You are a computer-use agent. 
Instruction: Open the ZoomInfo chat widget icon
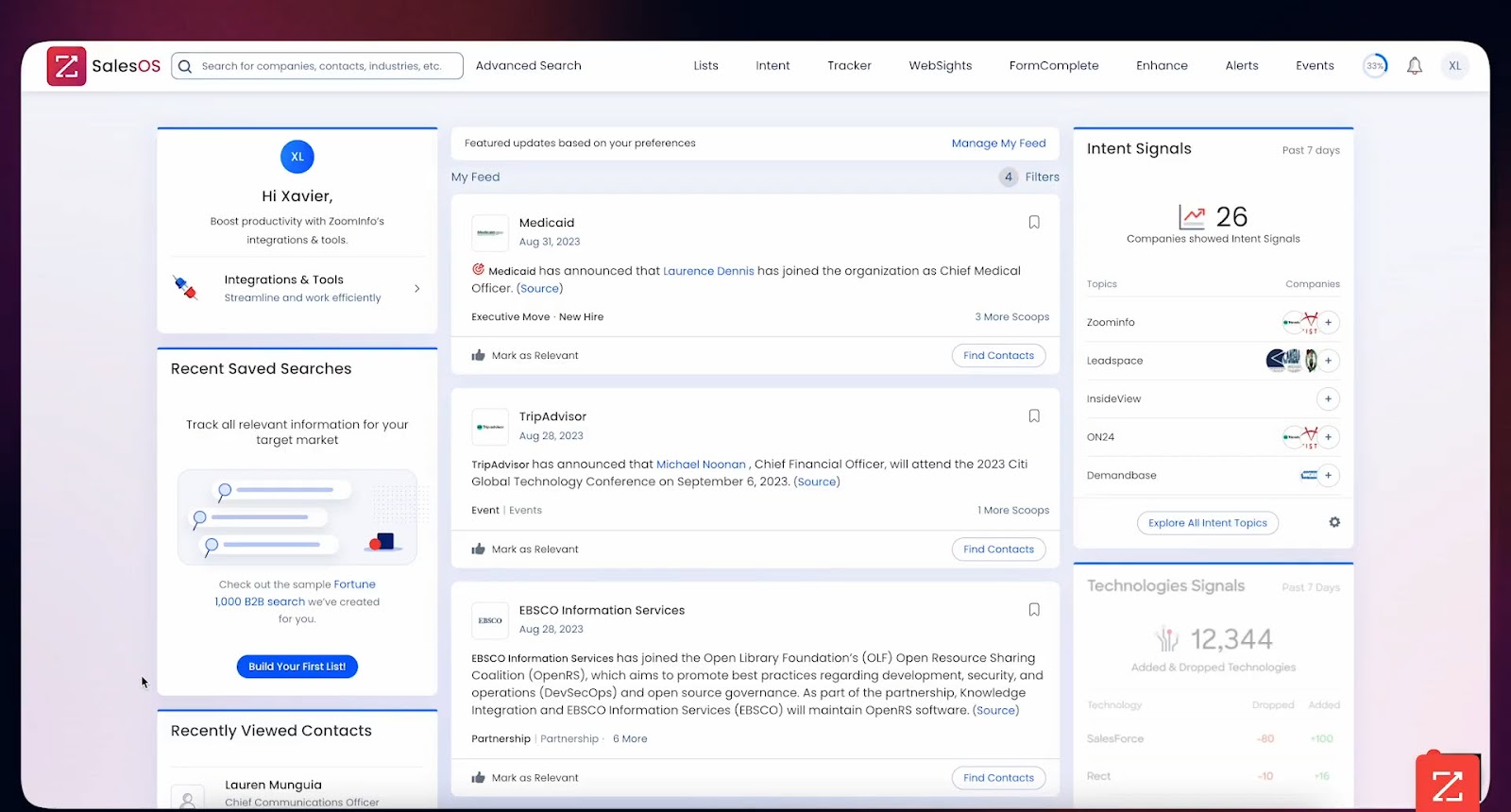pyautogui.click(x=1448, y=784)
